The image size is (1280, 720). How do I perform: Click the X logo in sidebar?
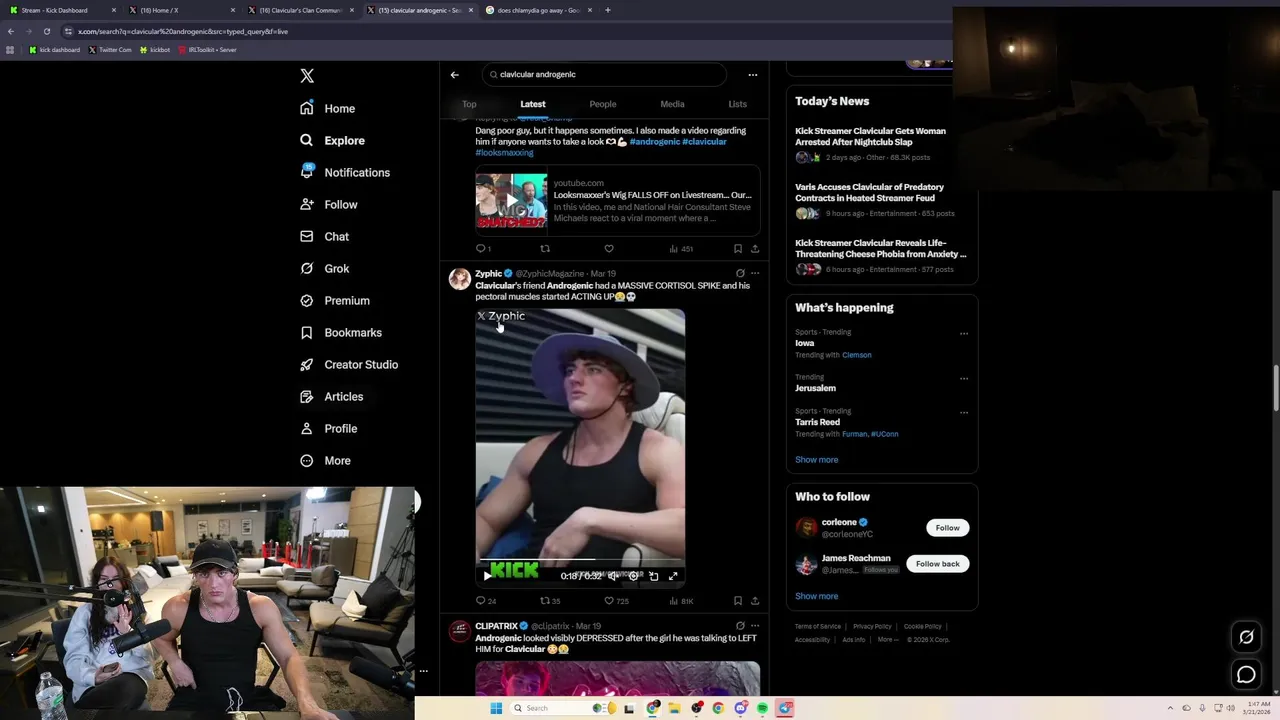307,76
